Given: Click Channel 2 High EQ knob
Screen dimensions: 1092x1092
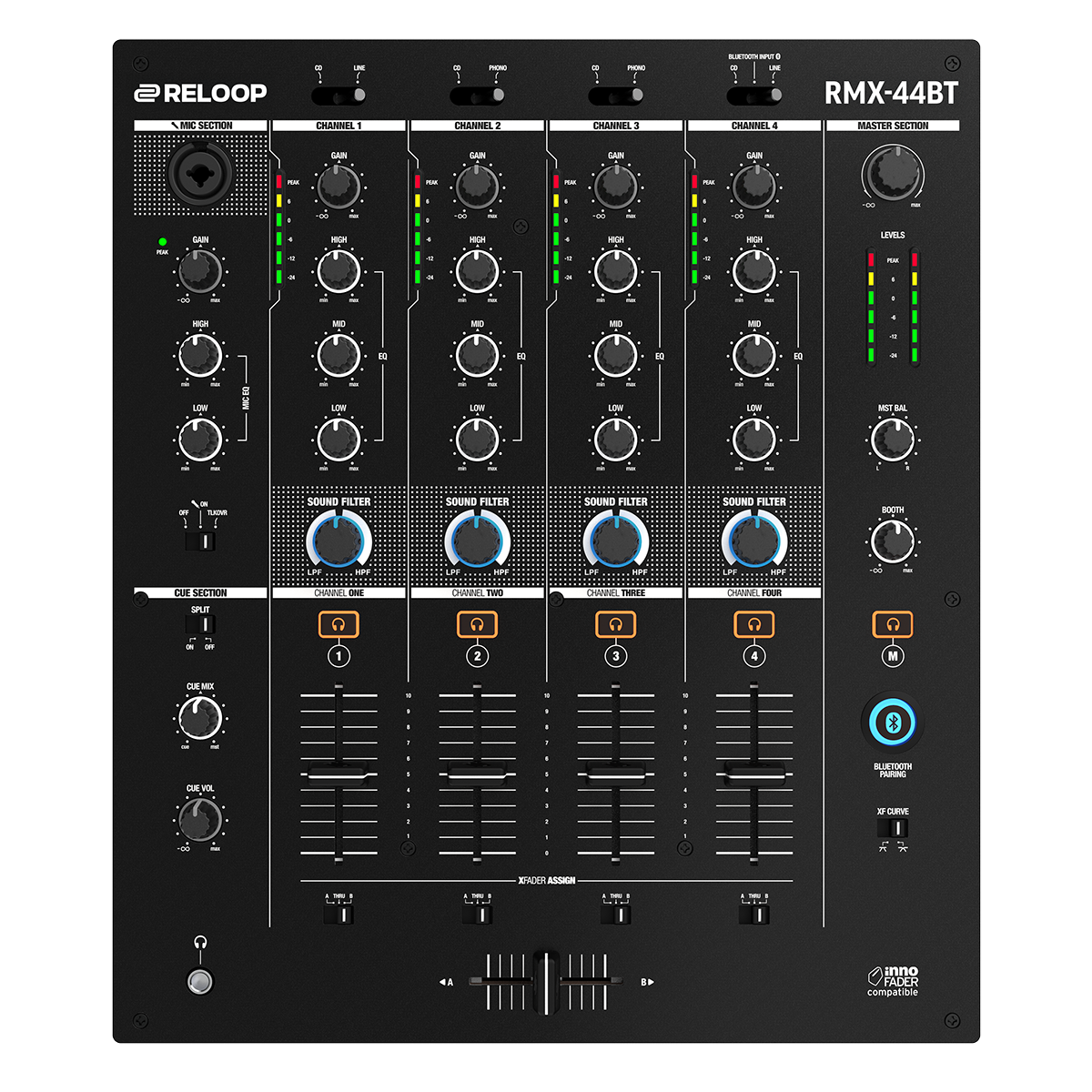Looking at the screenshot, I should [477, 271].
